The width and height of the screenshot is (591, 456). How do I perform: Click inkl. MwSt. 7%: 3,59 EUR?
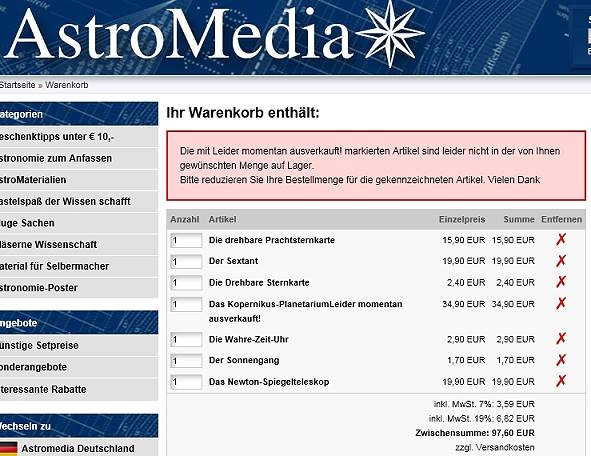click(x=484, y=404)
